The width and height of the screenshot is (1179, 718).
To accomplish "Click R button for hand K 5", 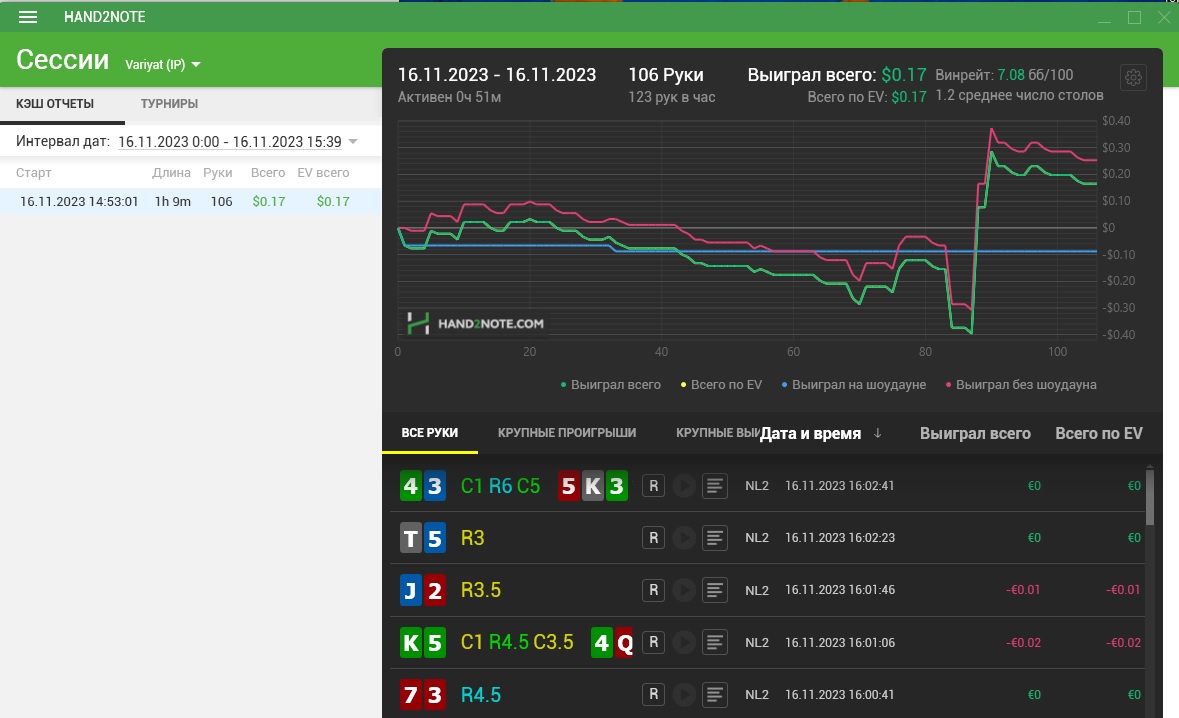I will [653, 642].
